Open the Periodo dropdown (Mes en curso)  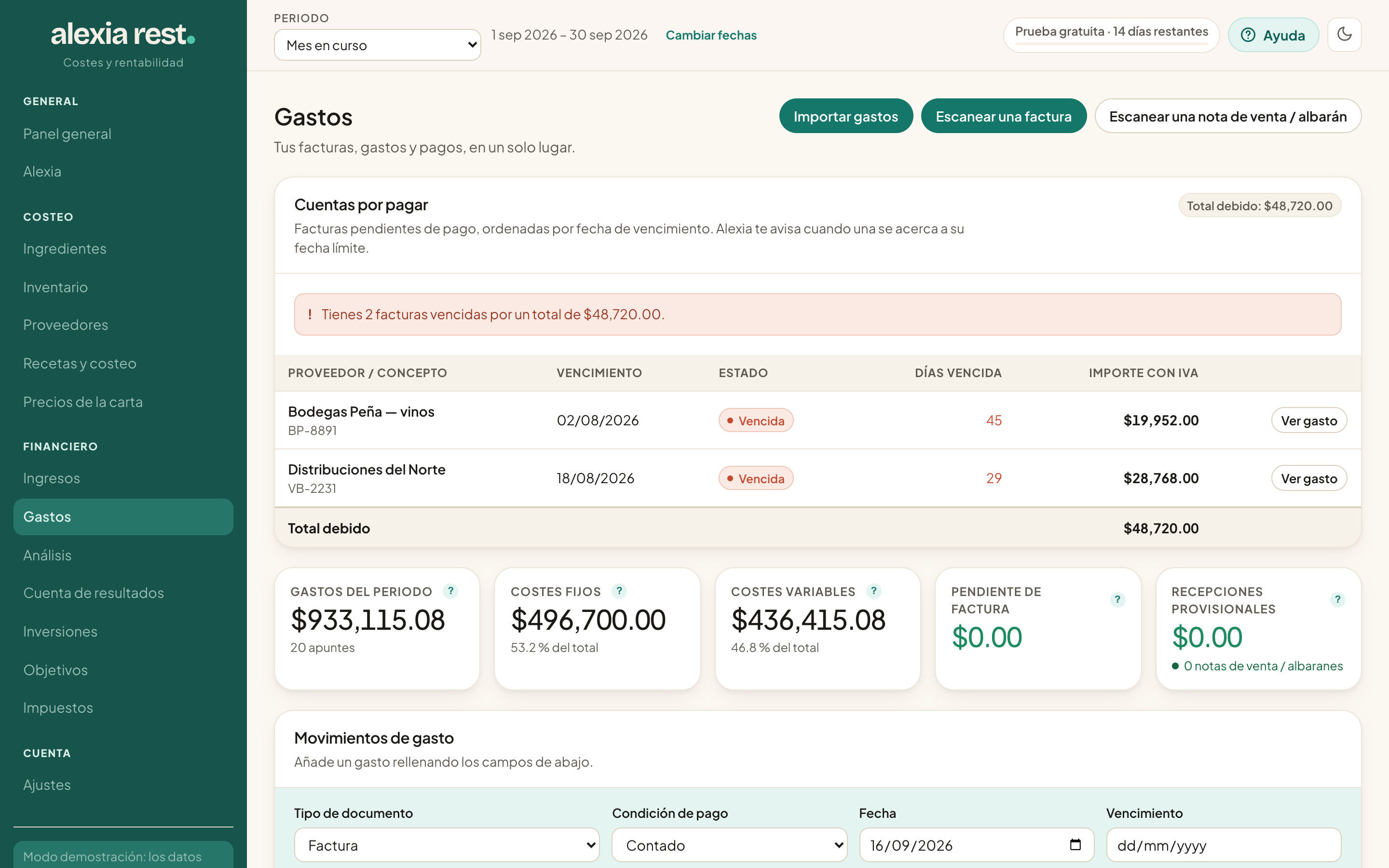(377, 45)
